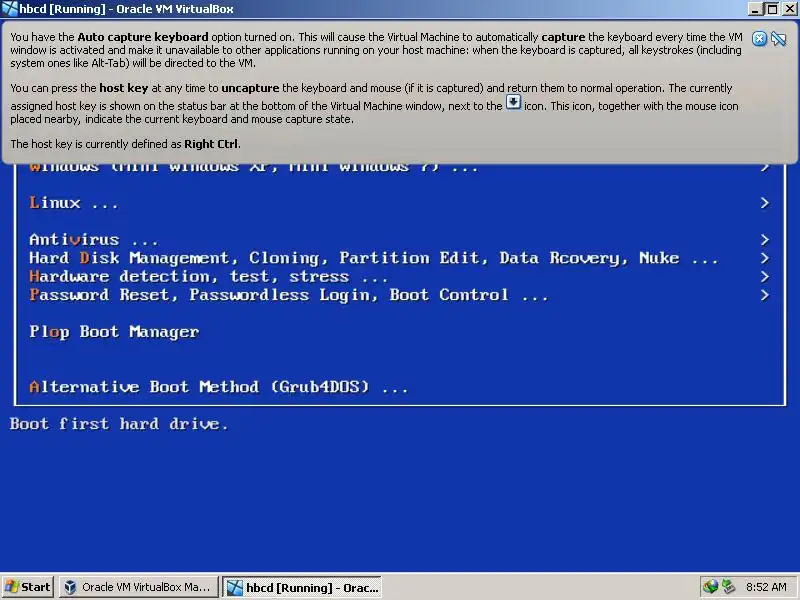Click the 'Boot first hard drive.' hint text

[x=118, y=424]
